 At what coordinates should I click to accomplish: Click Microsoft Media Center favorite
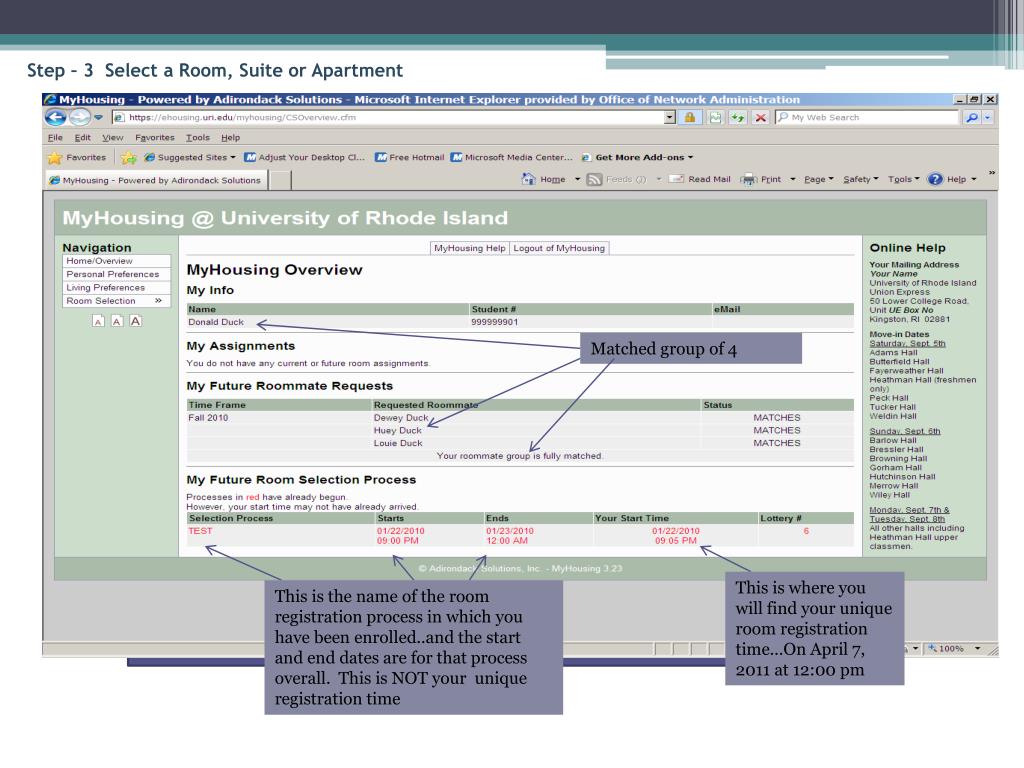click(511, 157)
